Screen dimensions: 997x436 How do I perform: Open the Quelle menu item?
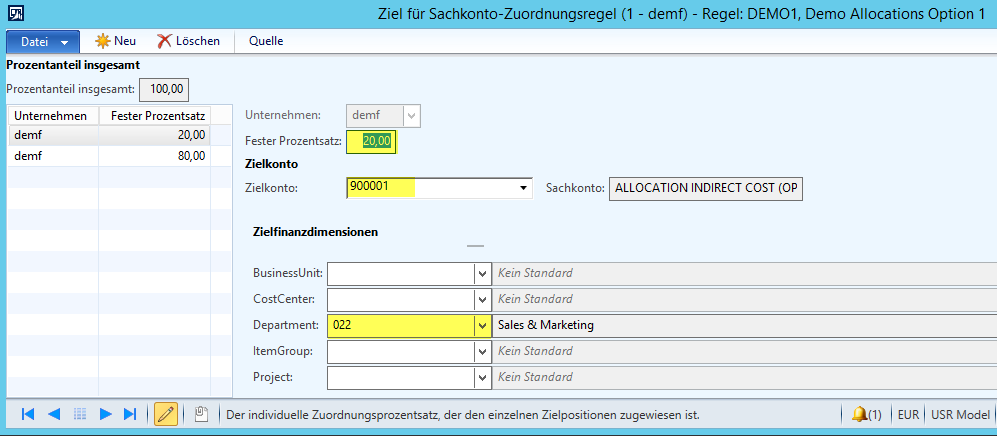[x=266, y=41]
